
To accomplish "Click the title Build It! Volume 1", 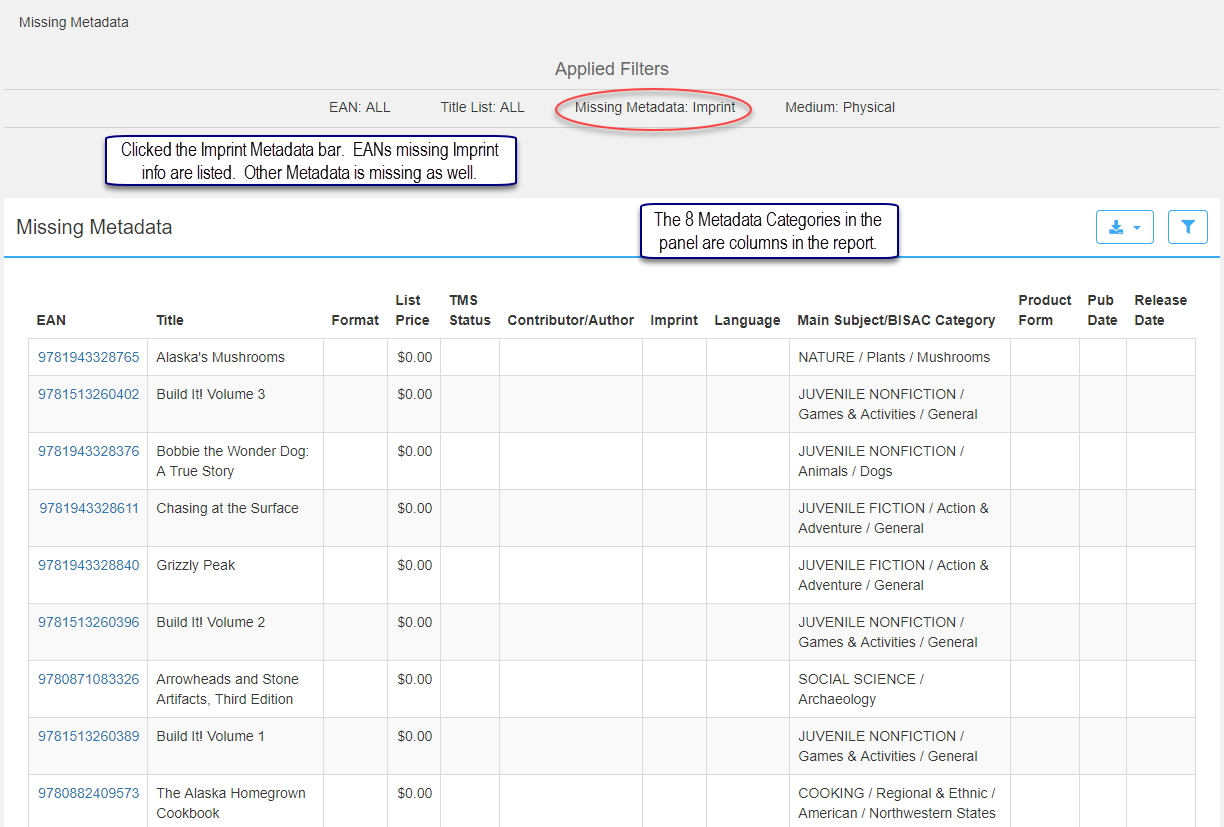I will pyautogui.click(x=211, y=736).
